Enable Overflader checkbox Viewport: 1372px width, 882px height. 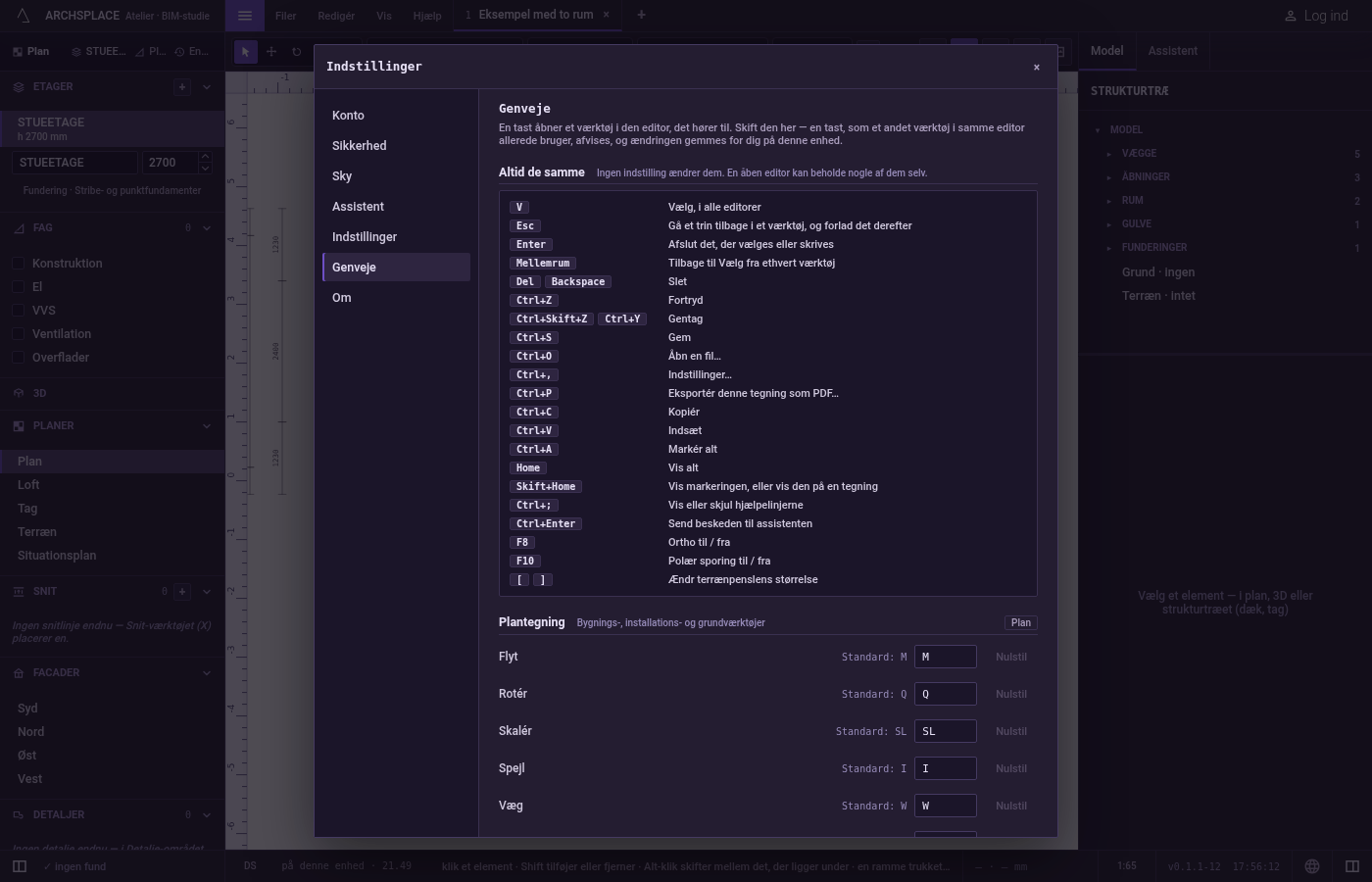tap(19, 357)
